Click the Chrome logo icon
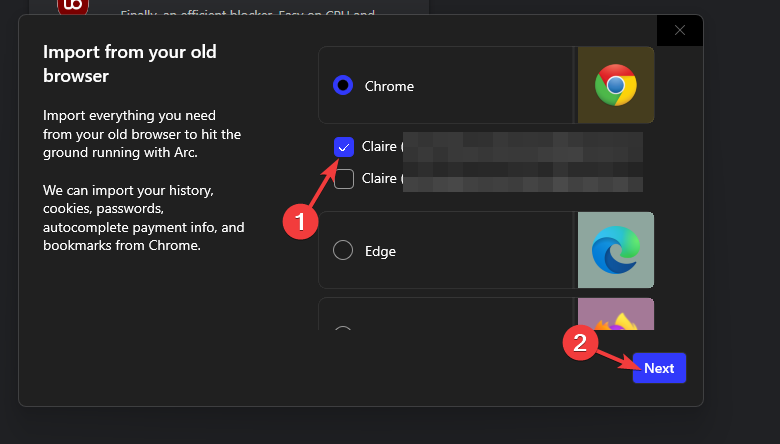The image size is (780, 444). point(616,85)
